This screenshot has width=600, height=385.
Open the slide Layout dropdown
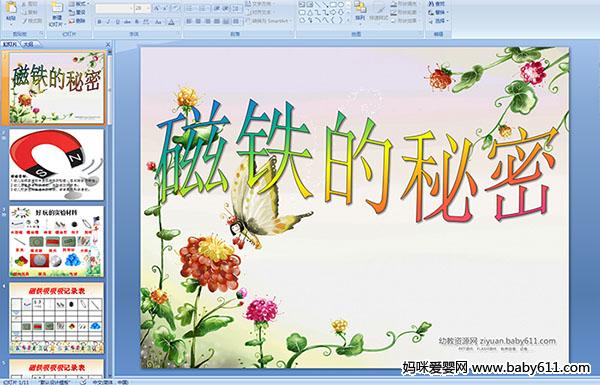pyautogui.click(x=79, y=4)
